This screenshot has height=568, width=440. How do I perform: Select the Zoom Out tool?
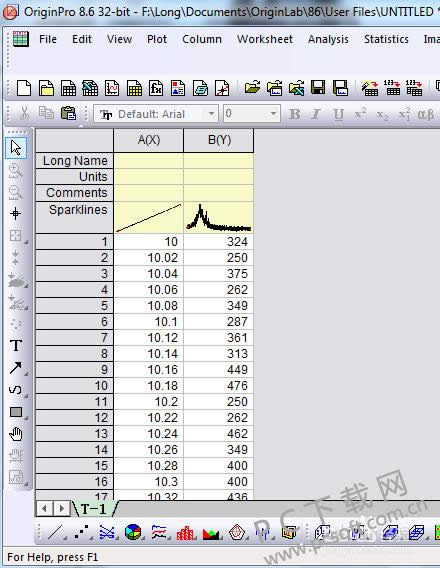click(x=16, y=192)
